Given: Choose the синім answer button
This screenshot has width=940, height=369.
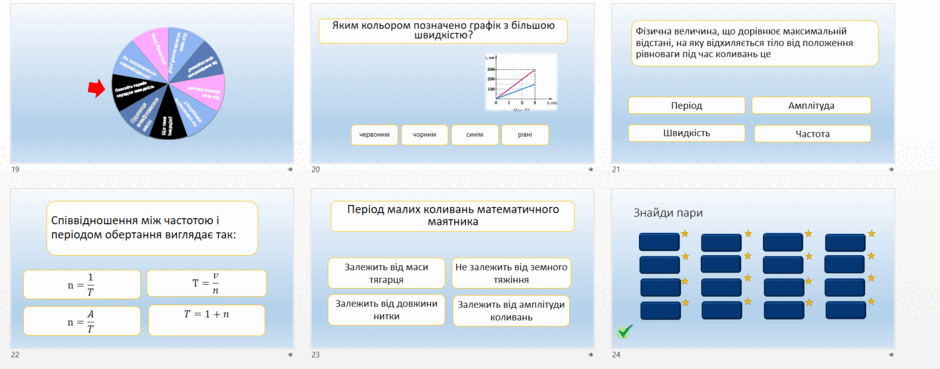Looking at the screenshot, I should point(475,135).
